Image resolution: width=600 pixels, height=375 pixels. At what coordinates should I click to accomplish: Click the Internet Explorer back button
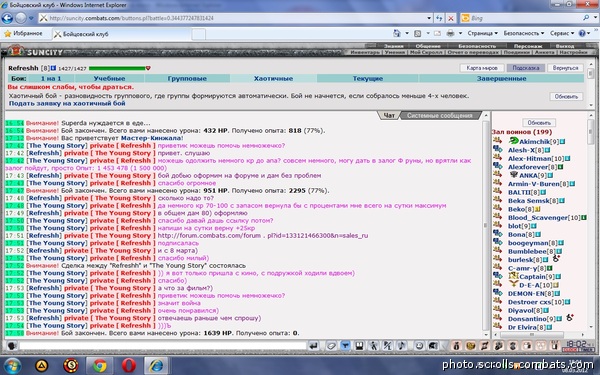[8, 18]
